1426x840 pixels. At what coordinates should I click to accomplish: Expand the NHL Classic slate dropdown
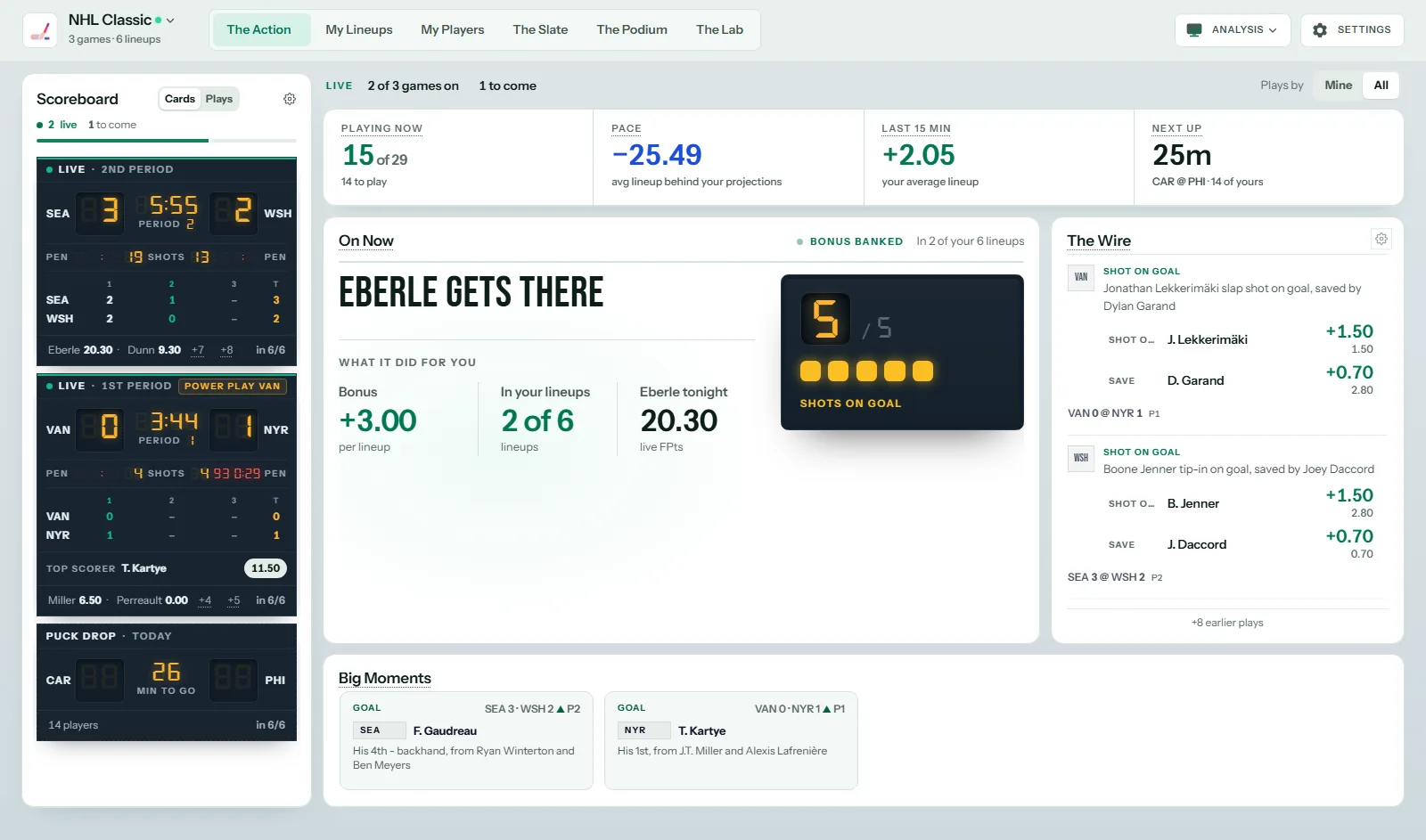tap(170, 20)
